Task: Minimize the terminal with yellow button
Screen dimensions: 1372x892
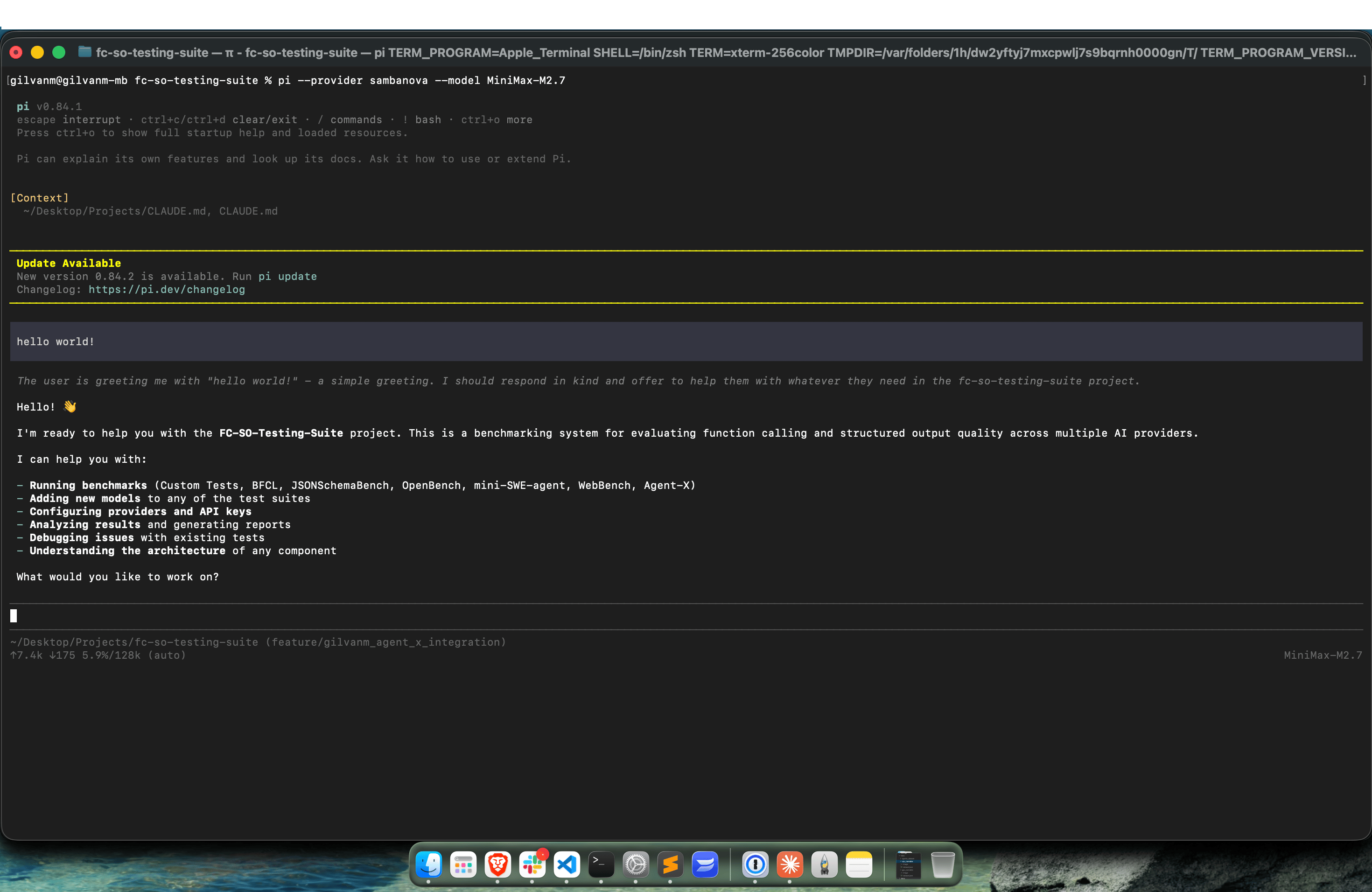Action: pyautogui.click(x=37, y=52)
